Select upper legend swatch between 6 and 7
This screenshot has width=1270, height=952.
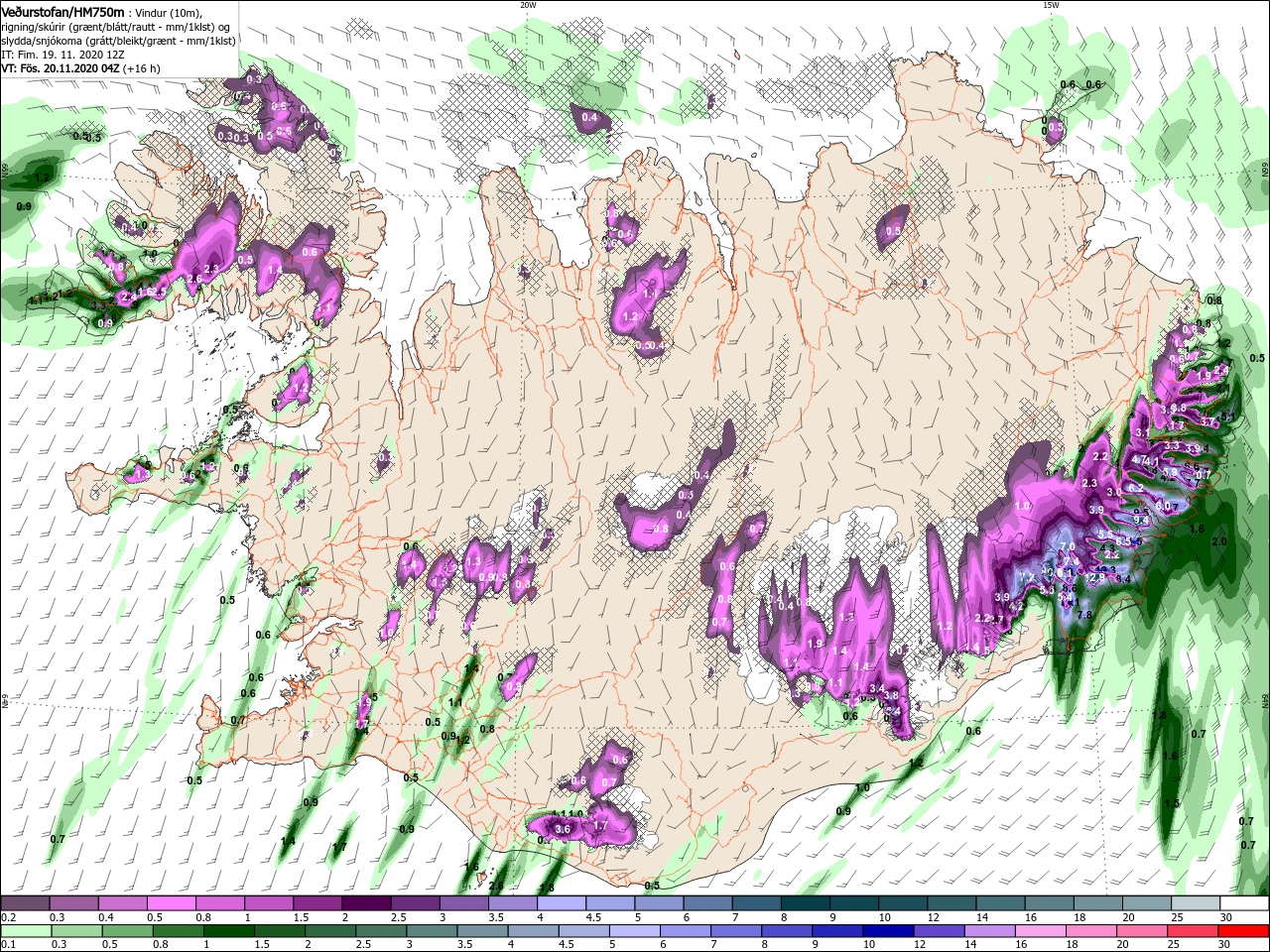tap(708, 903)
